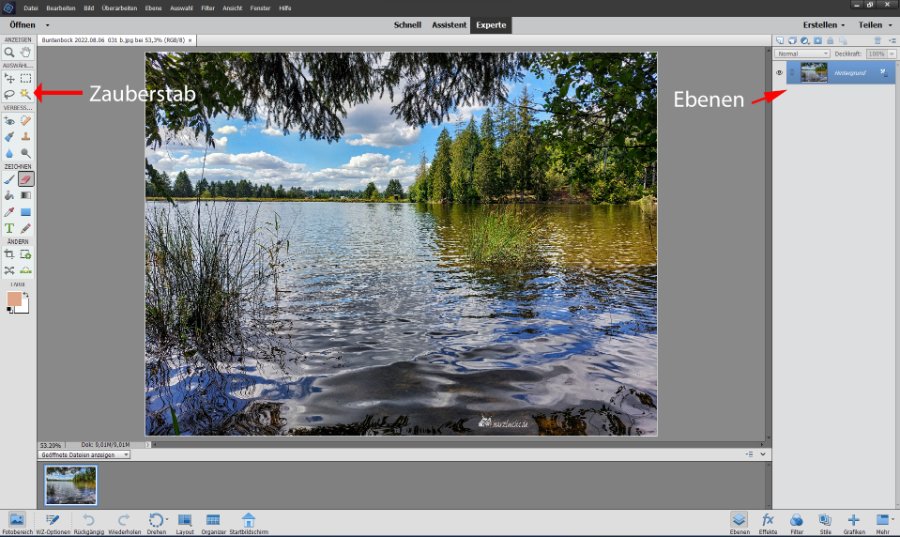Viewport: 900px width, 537px height.
Task: Select the Magic Wand (Zauberstab) tool
Action: 26,94
